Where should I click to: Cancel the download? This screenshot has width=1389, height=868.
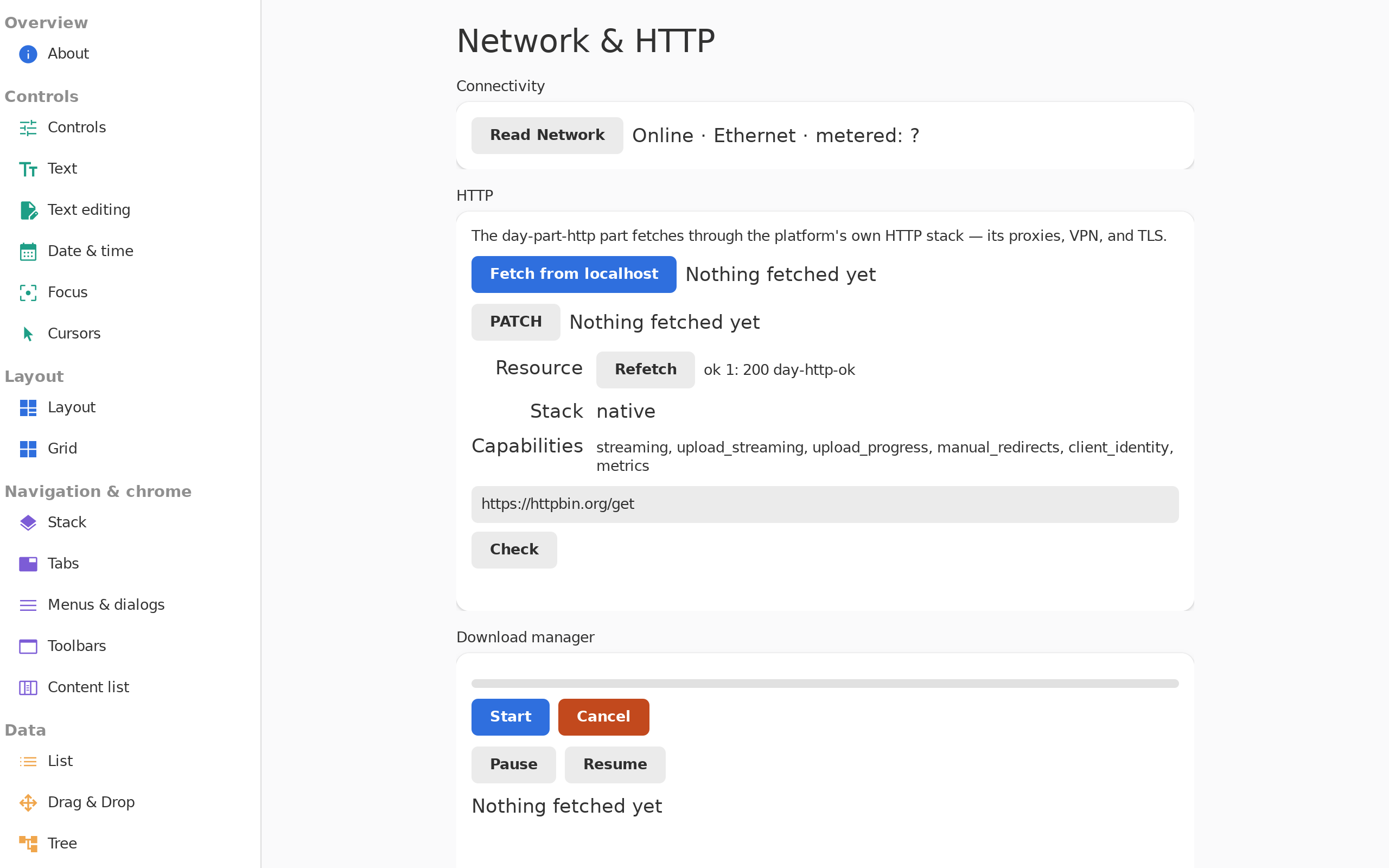[x=603, y=717]
